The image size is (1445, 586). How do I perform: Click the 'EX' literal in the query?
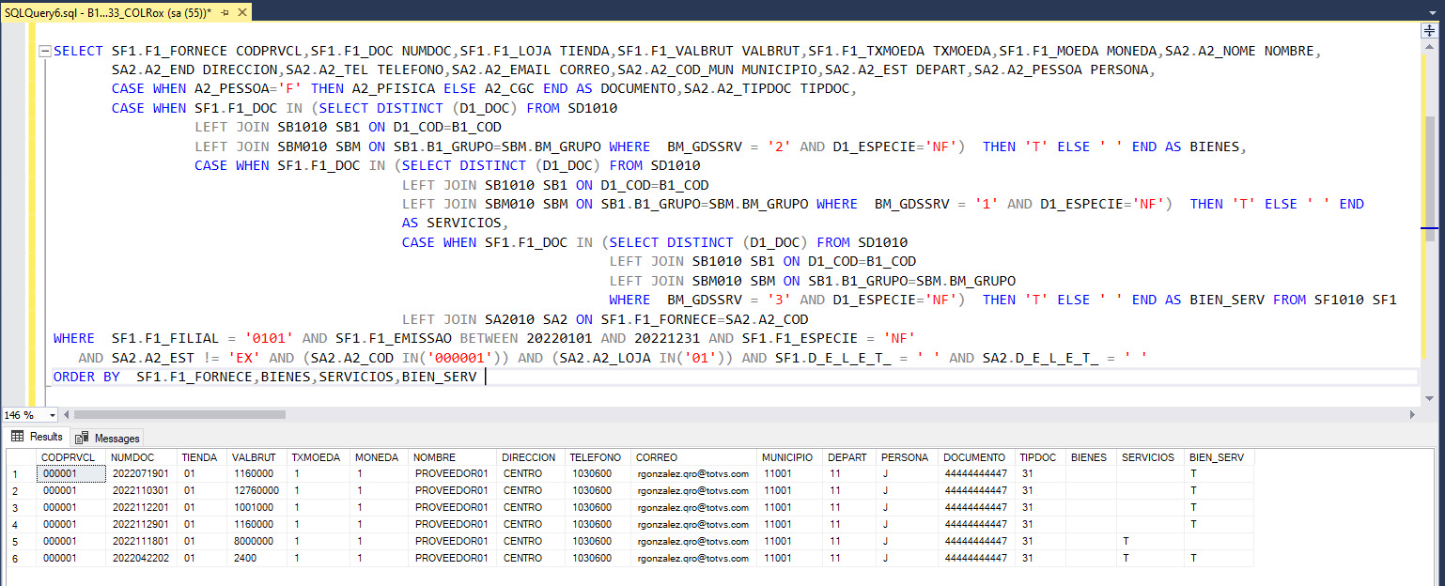tap(242, 358)
